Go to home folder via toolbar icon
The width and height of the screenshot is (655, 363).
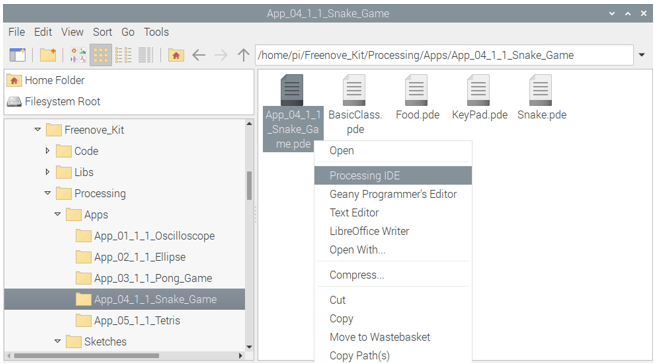click(x=176, y=55)
